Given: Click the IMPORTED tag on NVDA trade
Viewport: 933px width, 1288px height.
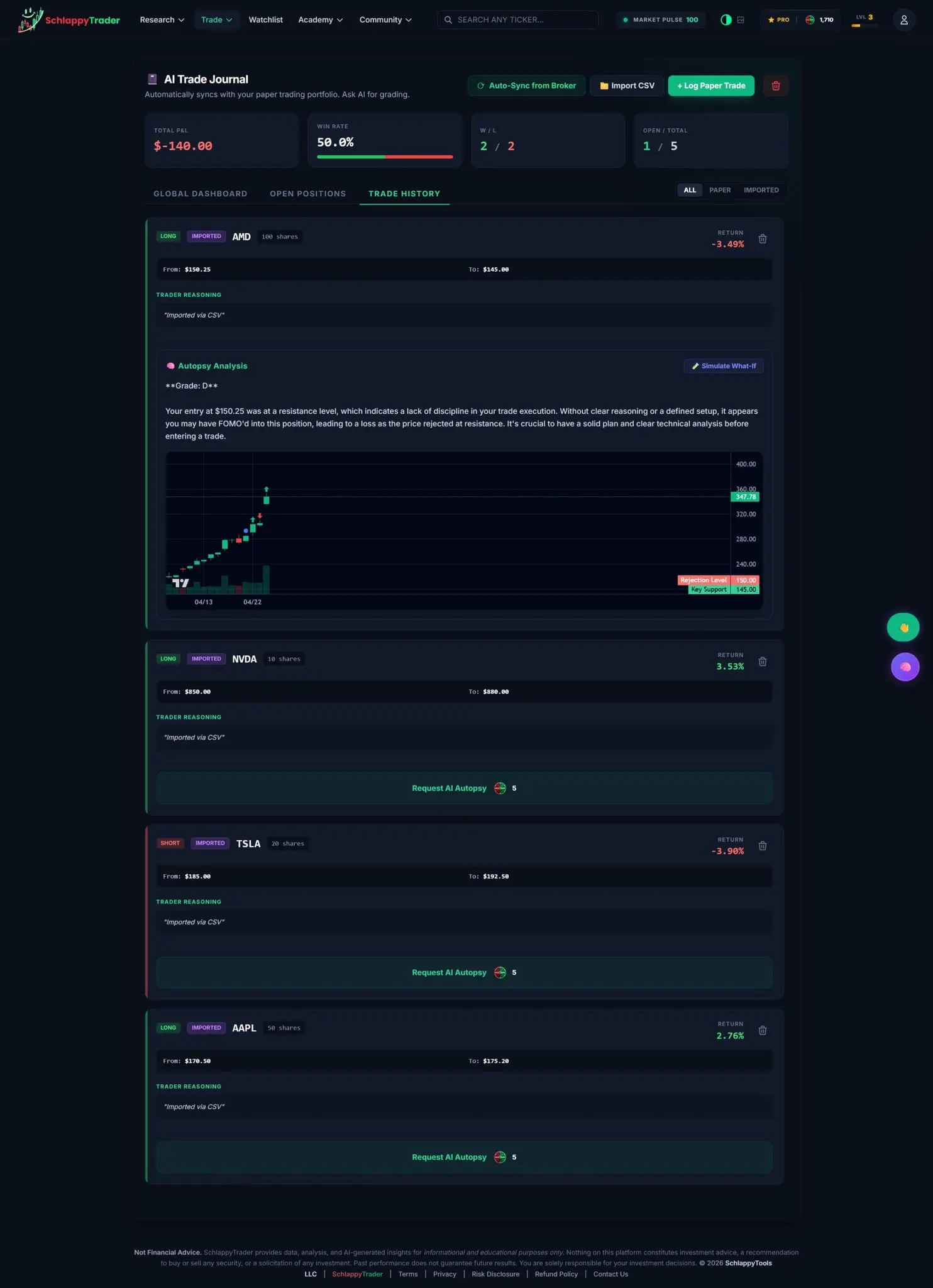Looking at the screenshot, I should (x=206, y=659).
